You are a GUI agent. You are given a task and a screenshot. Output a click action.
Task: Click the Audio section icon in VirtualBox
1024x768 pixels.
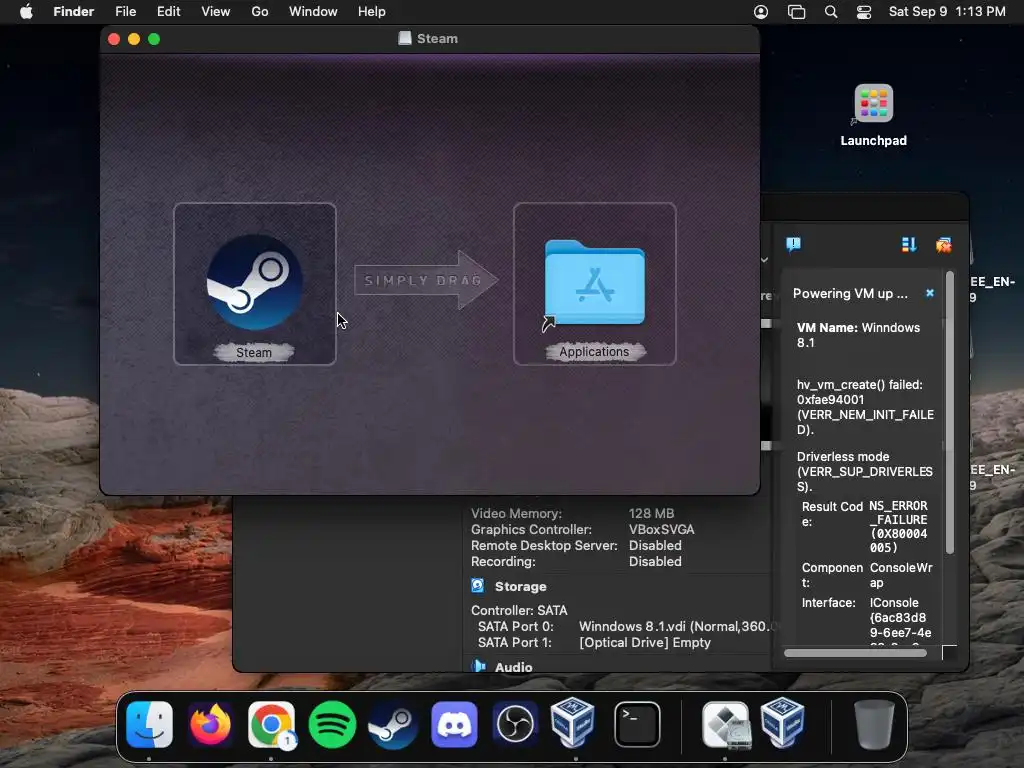pyautogui.click(x=479, y=665)
